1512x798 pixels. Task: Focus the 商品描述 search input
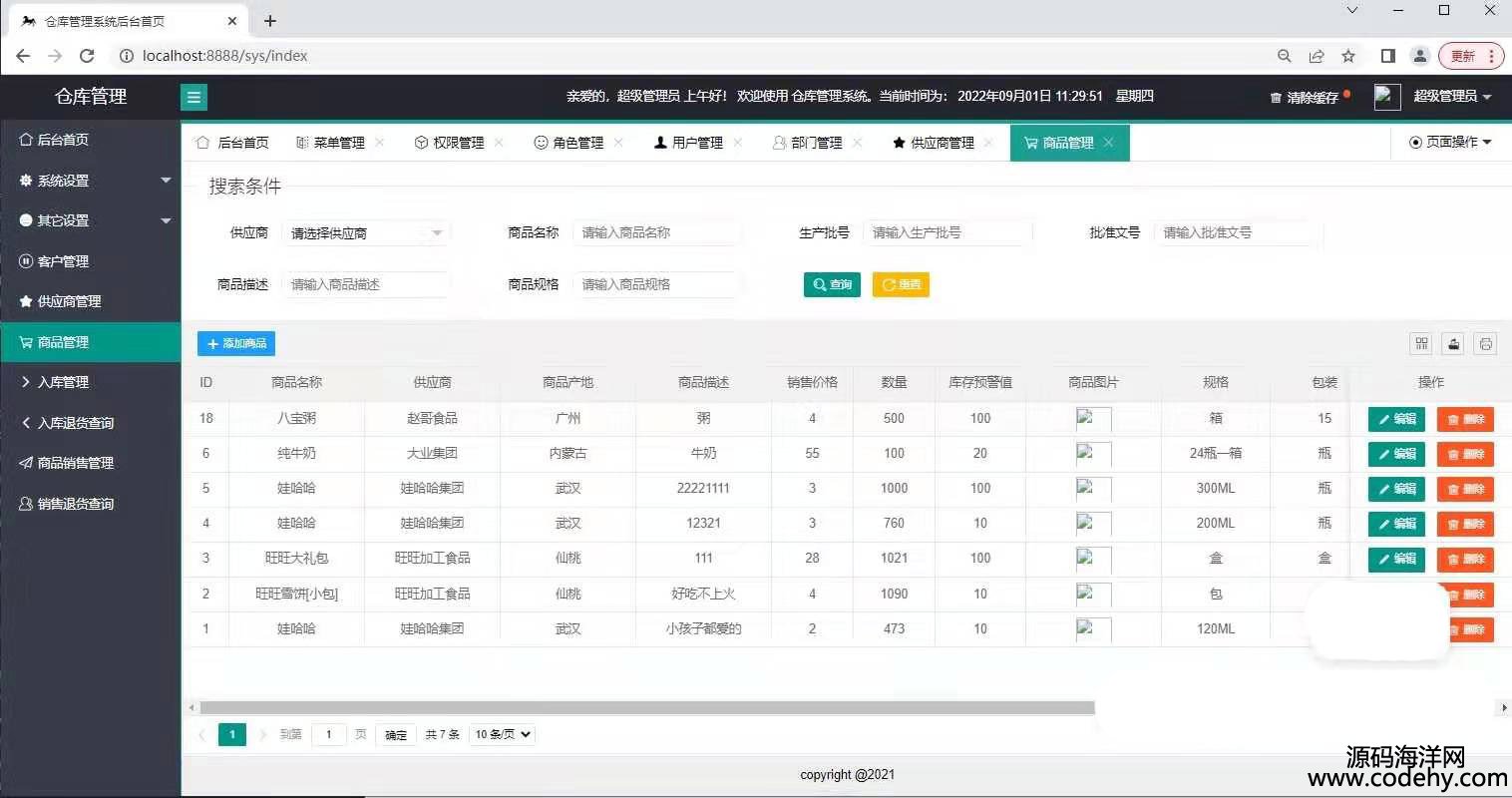tap(366, 284)
